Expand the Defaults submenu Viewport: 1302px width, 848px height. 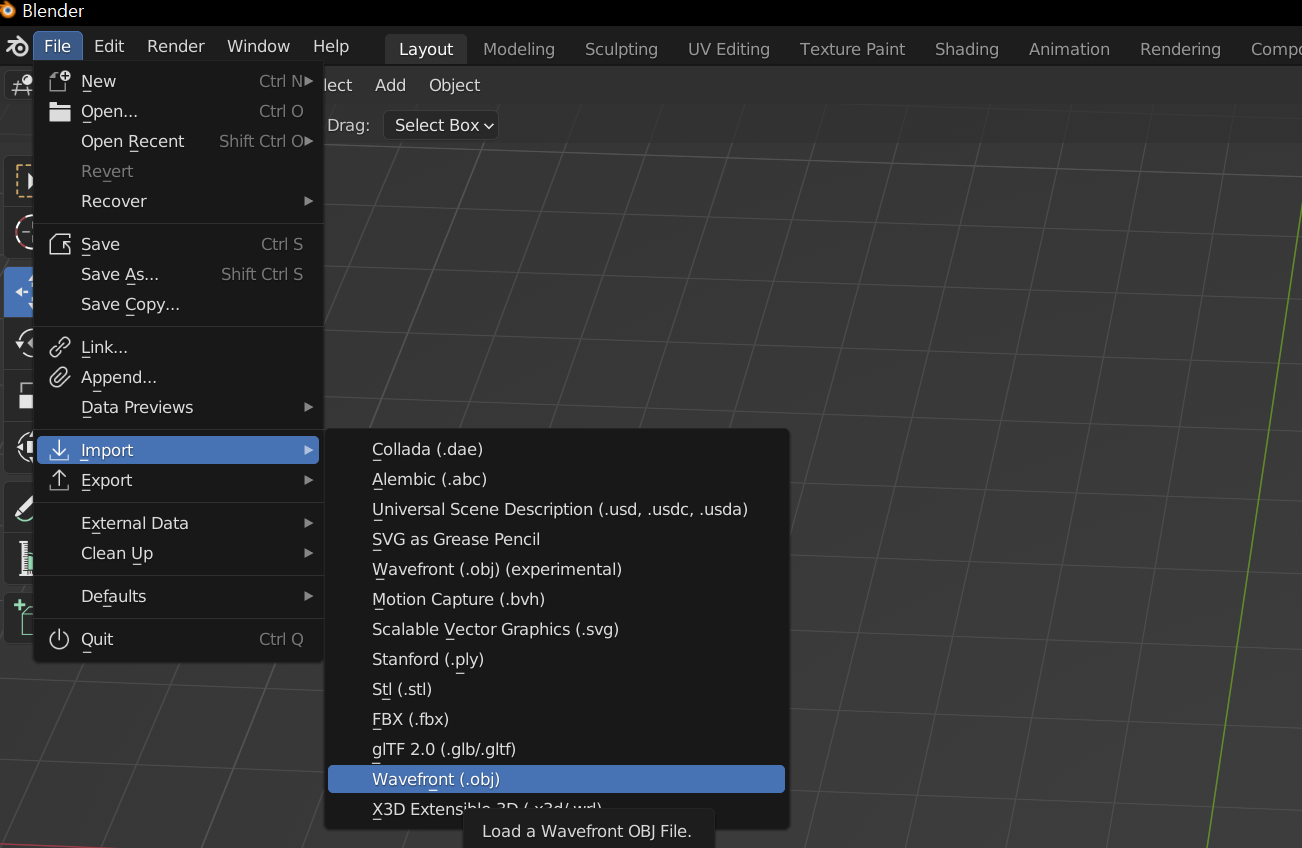pos(178,596)
